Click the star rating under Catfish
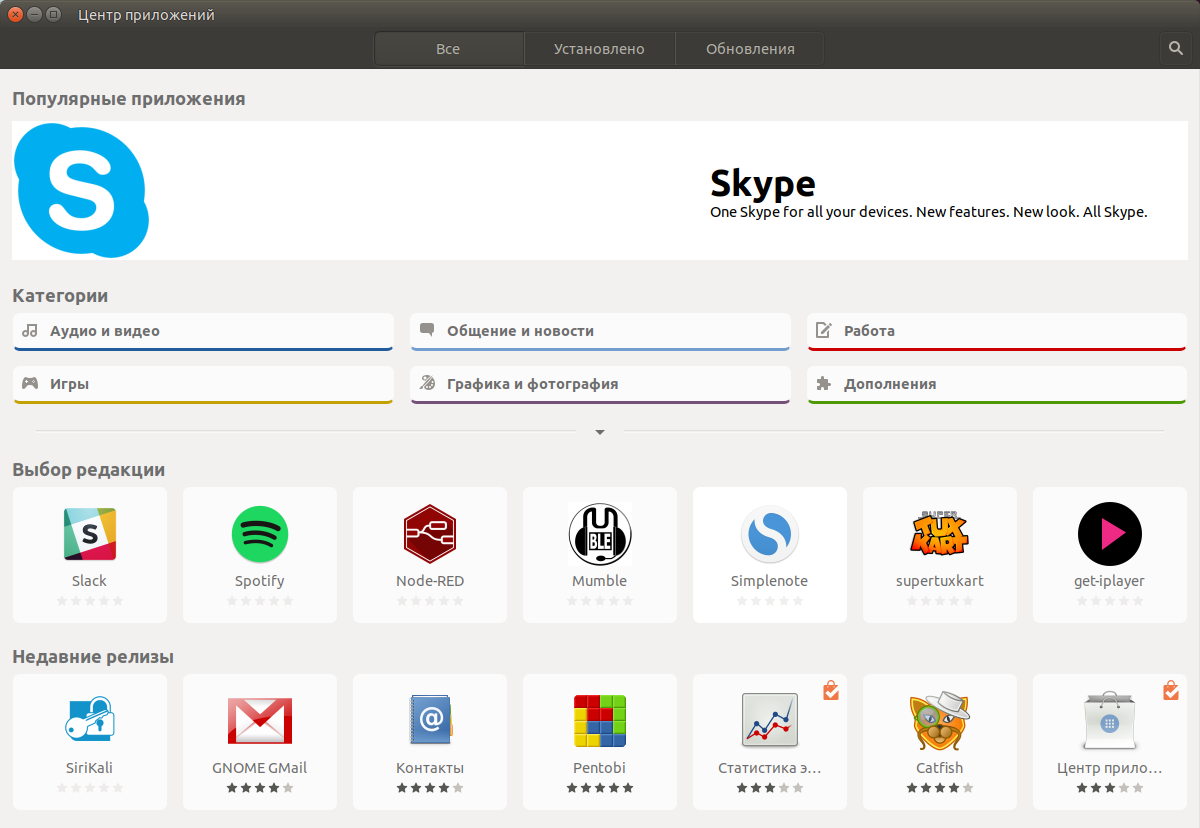This screenshot has width=1200, height=828. pos(940,788)
